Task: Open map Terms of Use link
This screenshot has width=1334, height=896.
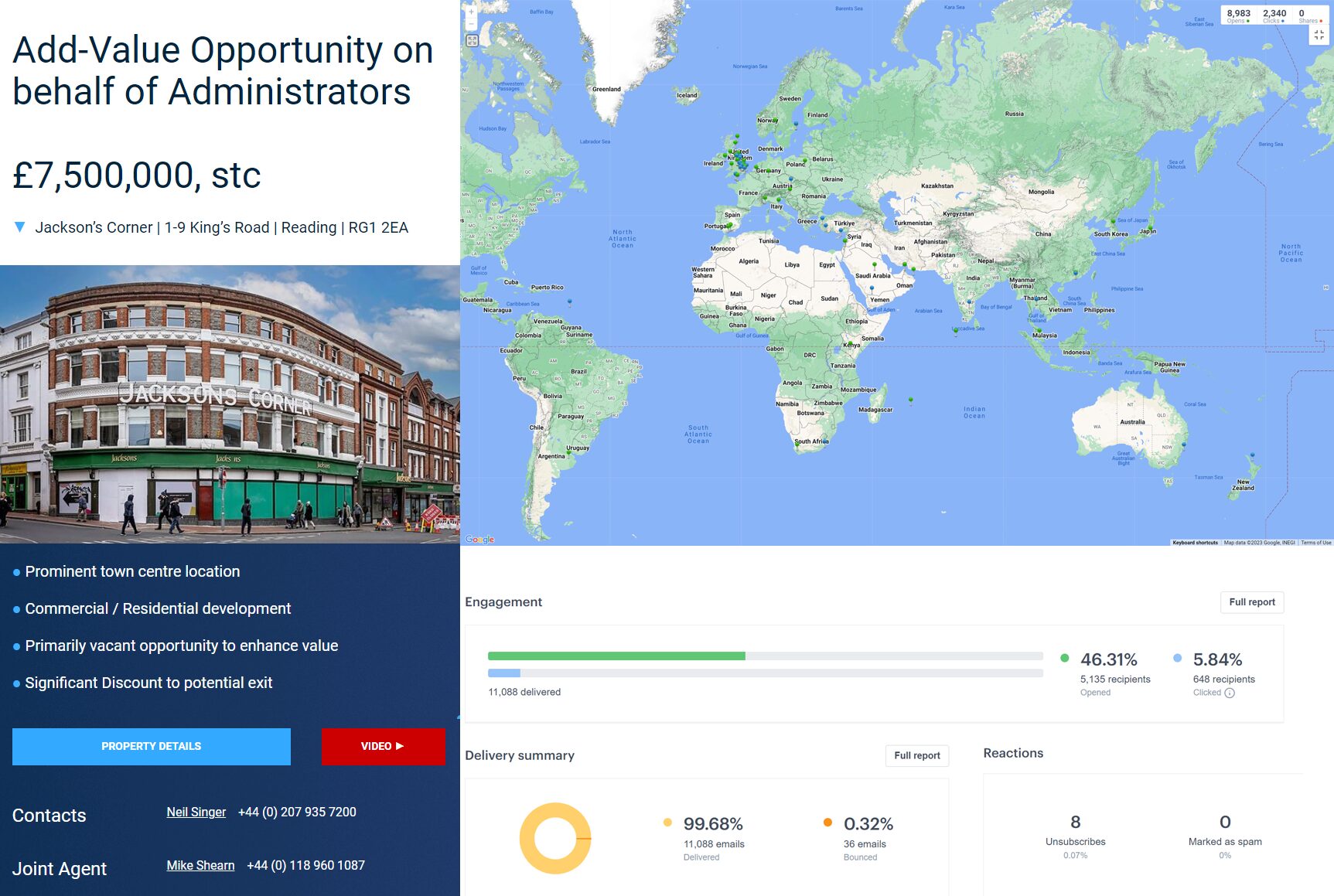Action: click(1315, 543)
